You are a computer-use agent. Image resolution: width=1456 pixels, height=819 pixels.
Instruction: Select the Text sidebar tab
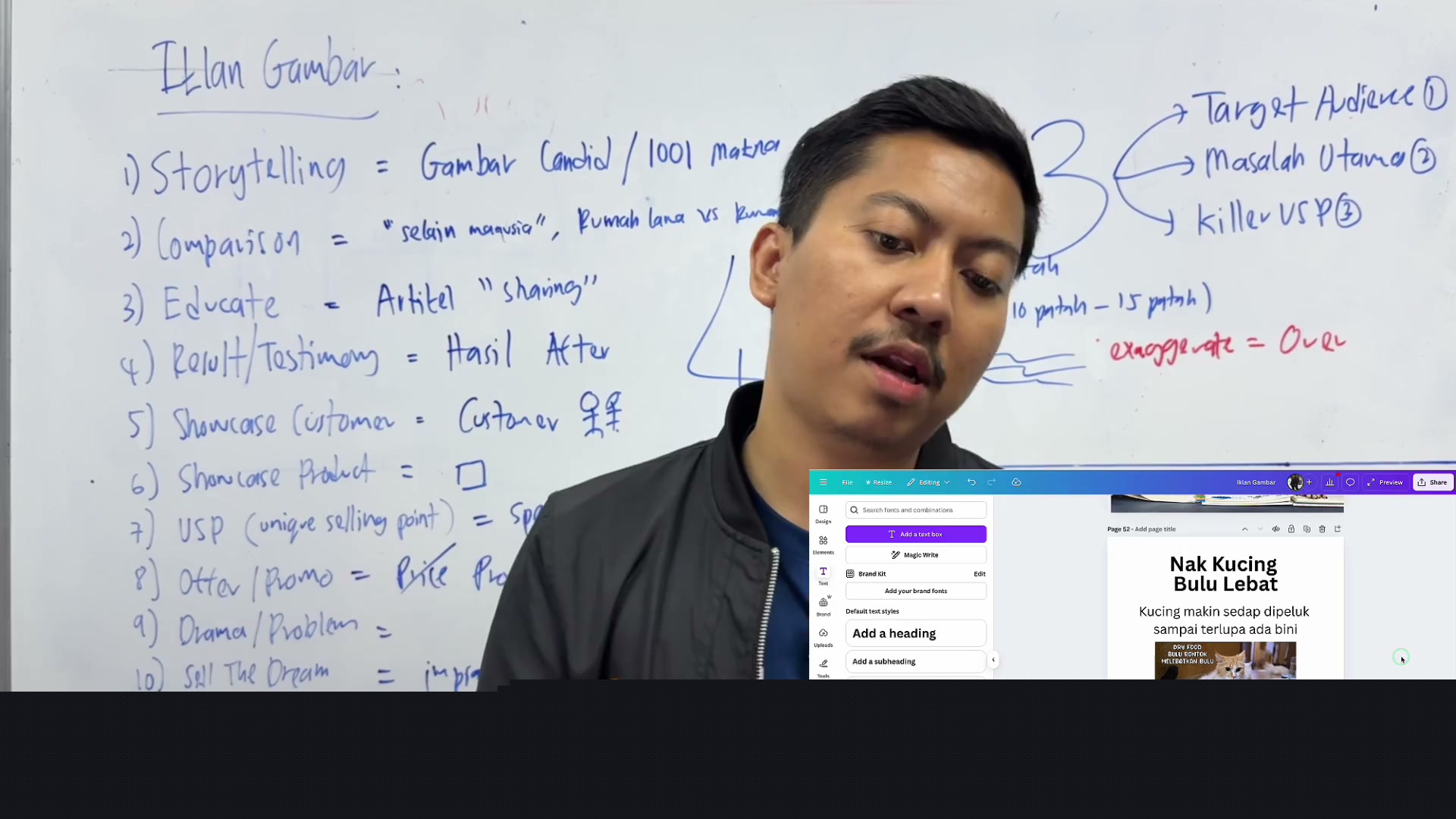pos(823,576)
